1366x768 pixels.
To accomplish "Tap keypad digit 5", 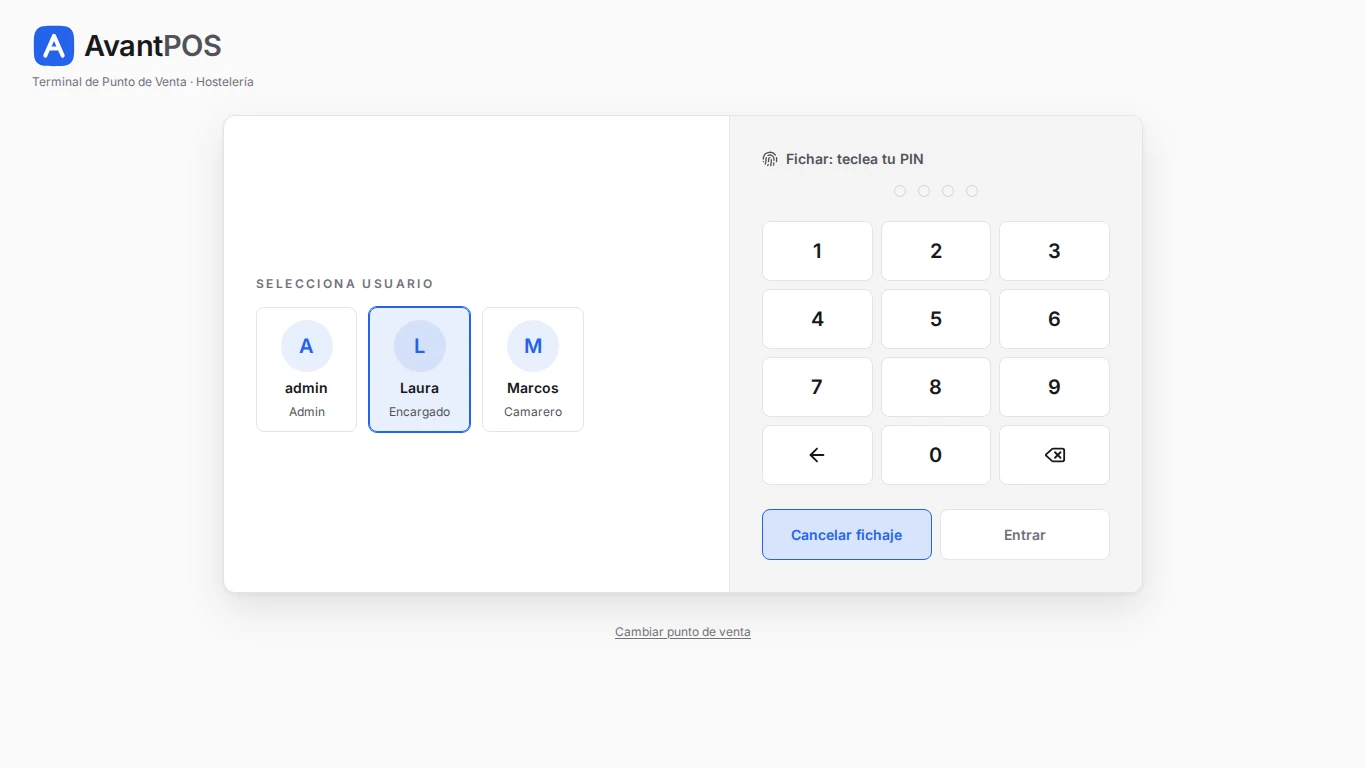I will (x=936, y=319).
